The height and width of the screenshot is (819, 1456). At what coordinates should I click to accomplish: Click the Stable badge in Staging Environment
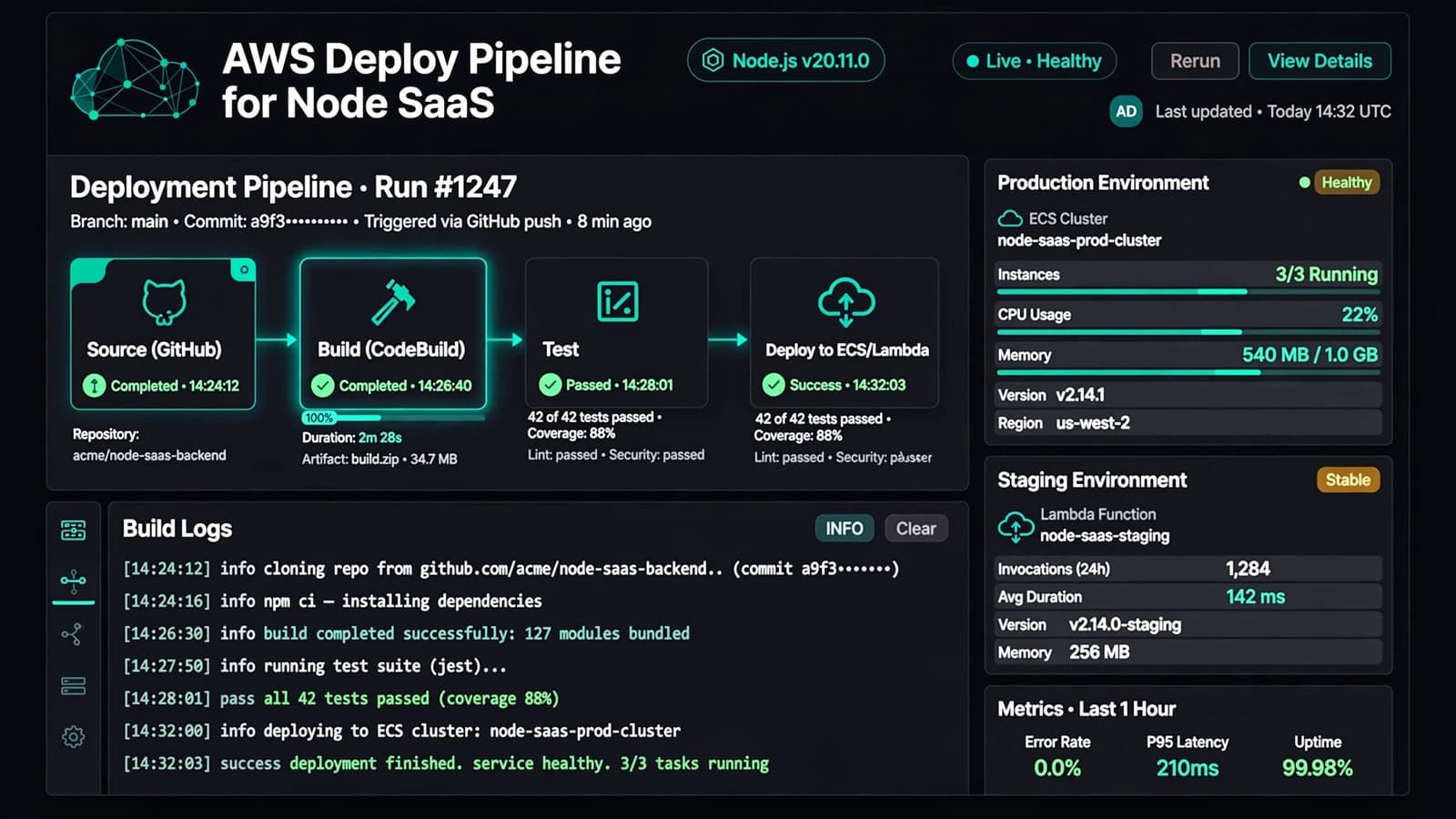point(1348,480)
